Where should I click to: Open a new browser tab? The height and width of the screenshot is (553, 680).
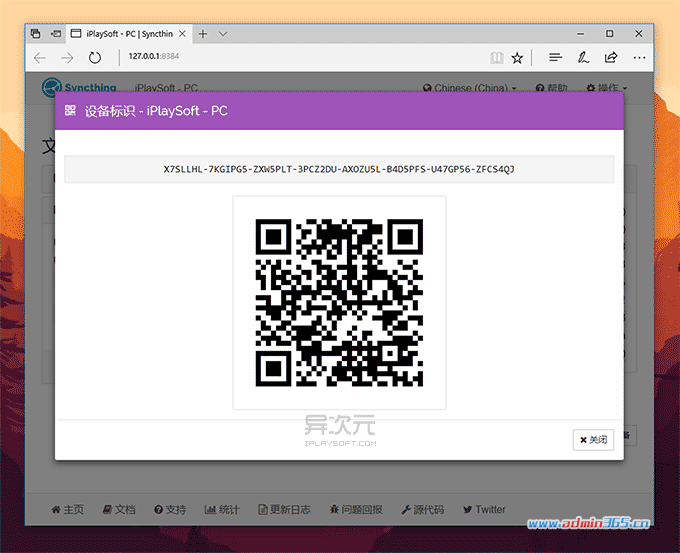203,33
